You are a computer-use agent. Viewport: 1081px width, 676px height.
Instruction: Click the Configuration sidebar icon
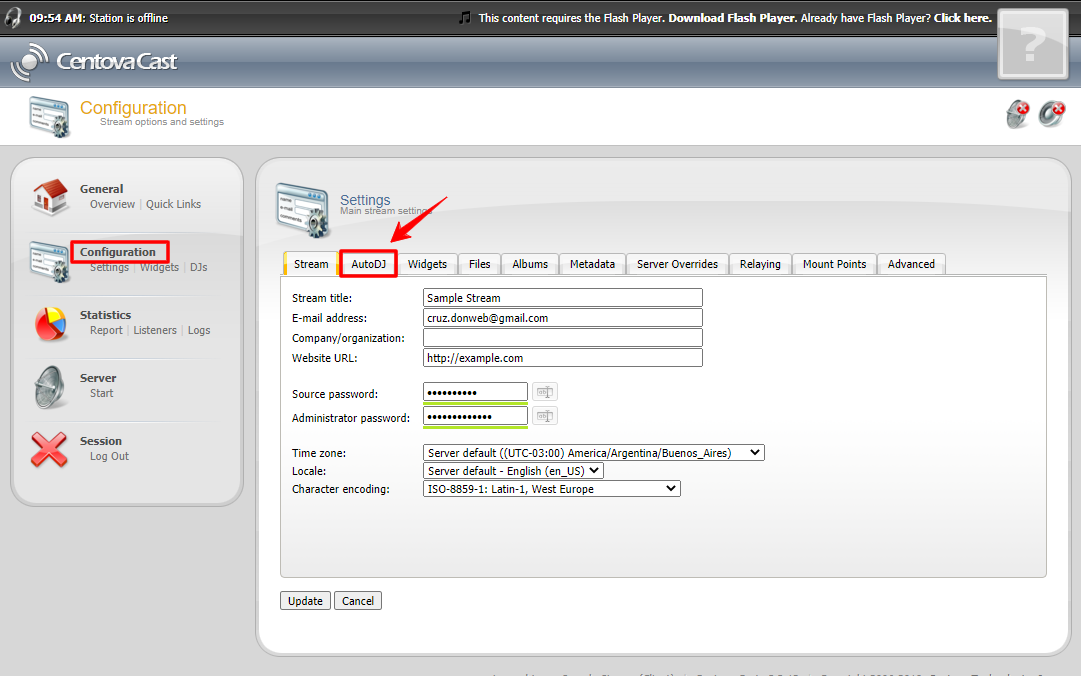[50, 261]
